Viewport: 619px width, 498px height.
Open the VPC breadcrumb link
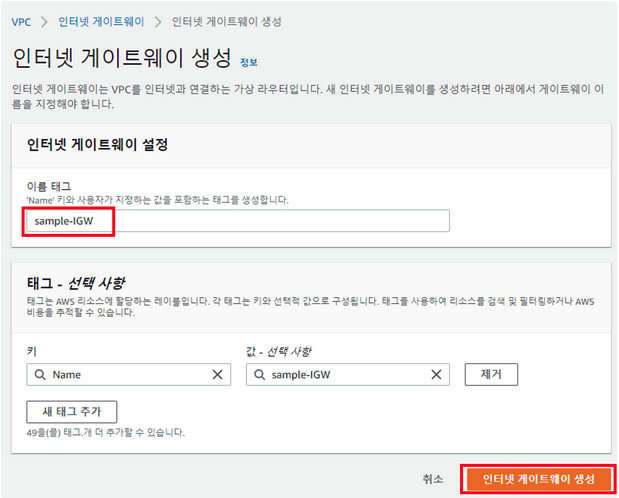pyautogui.click(x=21, y=20)
